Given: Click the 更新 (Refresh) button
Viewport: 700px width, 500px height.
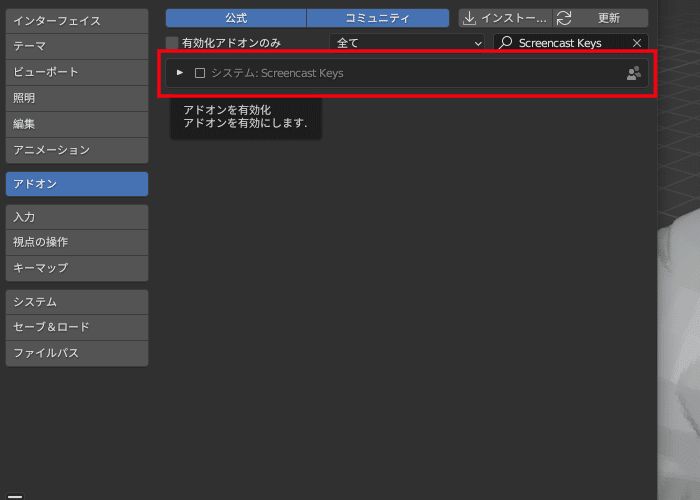Looking at the screenshot, I should (600, 18).
